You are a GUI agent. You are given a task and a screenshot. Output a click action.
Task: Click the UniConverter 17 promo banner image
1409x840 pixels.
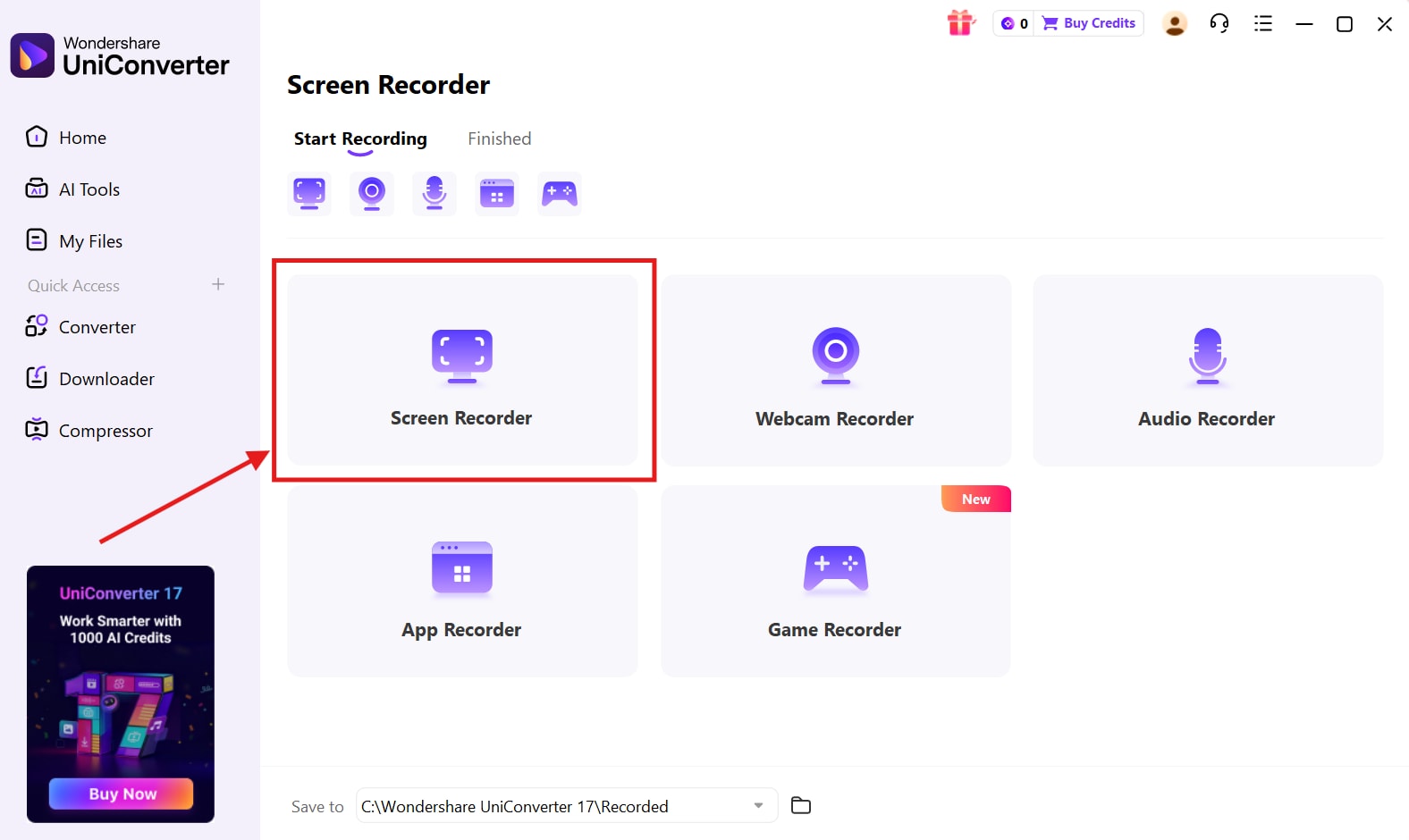point(121,694)
